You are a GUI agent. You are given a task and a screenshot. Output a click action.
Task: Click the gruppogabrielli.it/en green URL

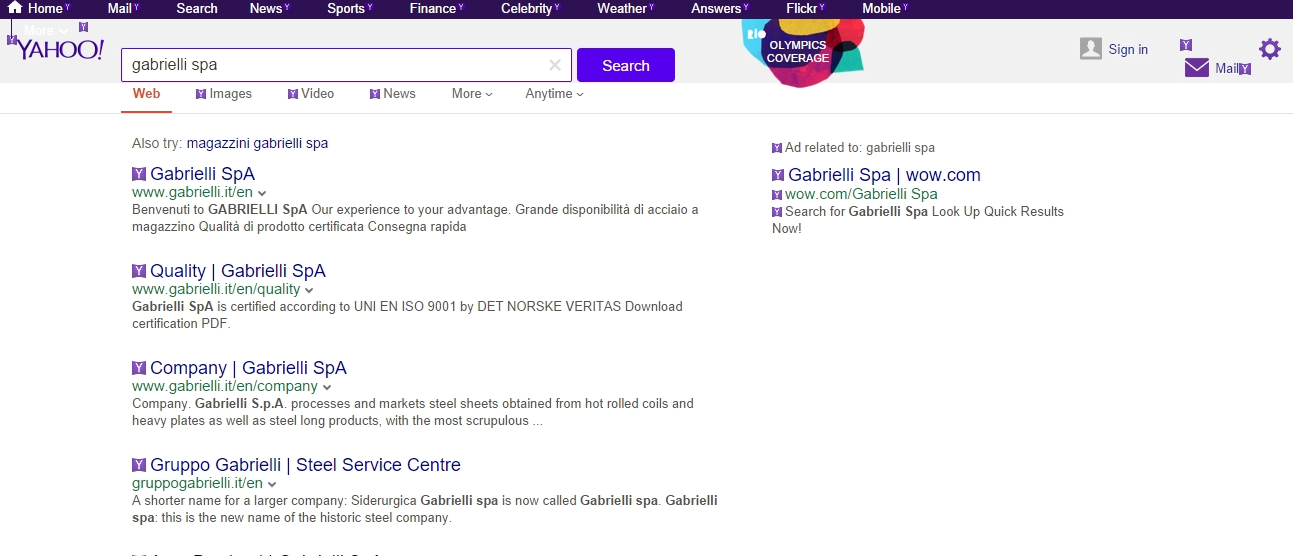click(x=197, y=484)
